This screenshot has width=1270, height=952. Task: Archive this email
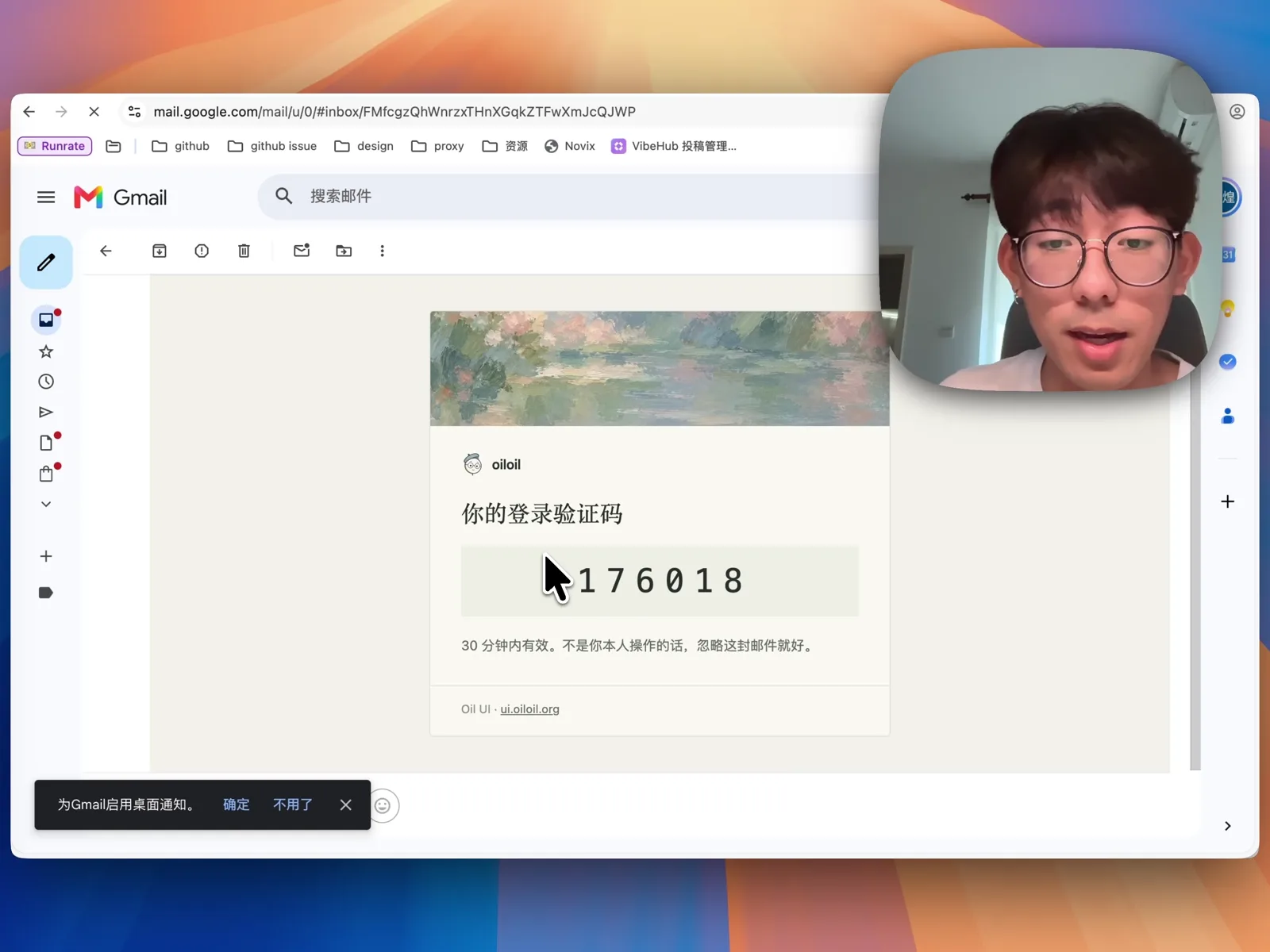160,251
